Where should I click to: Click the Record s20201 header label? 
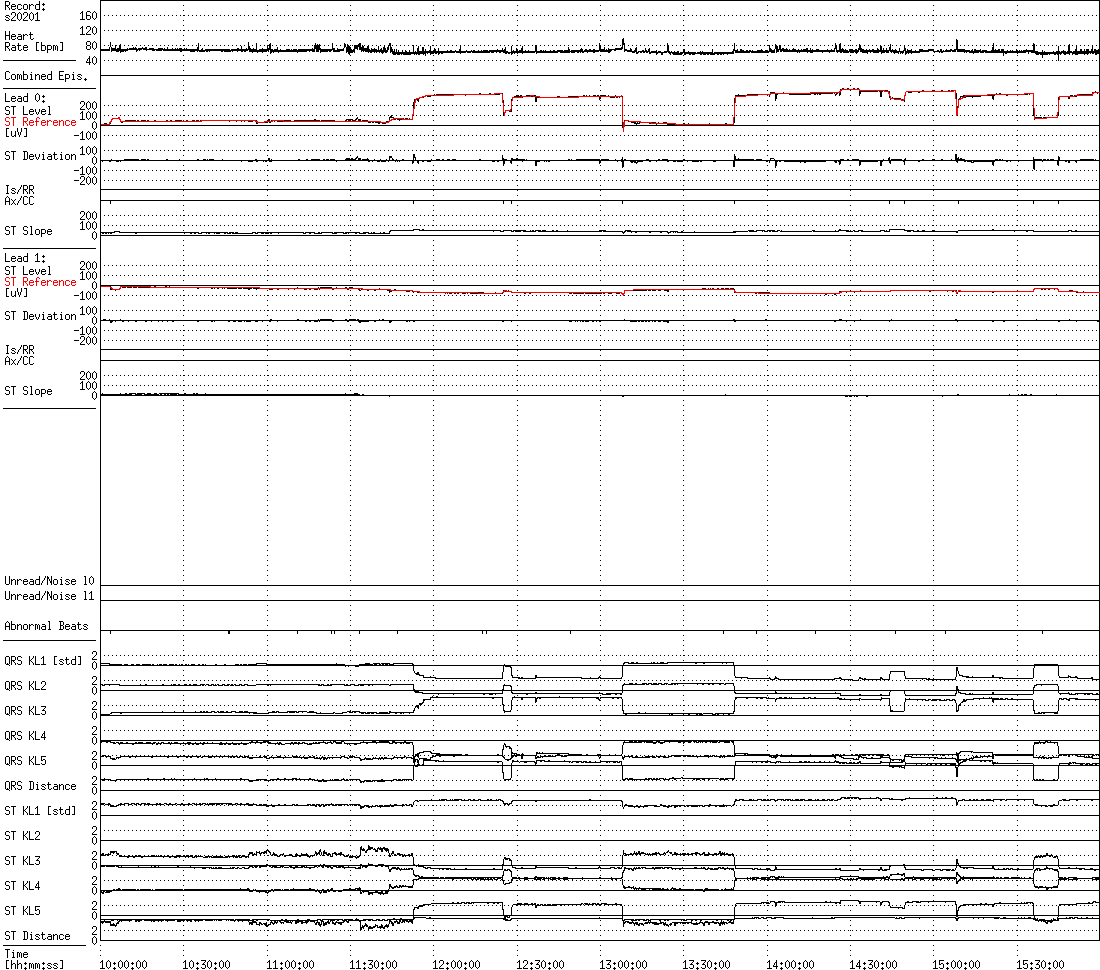click(x=25, y=11)
